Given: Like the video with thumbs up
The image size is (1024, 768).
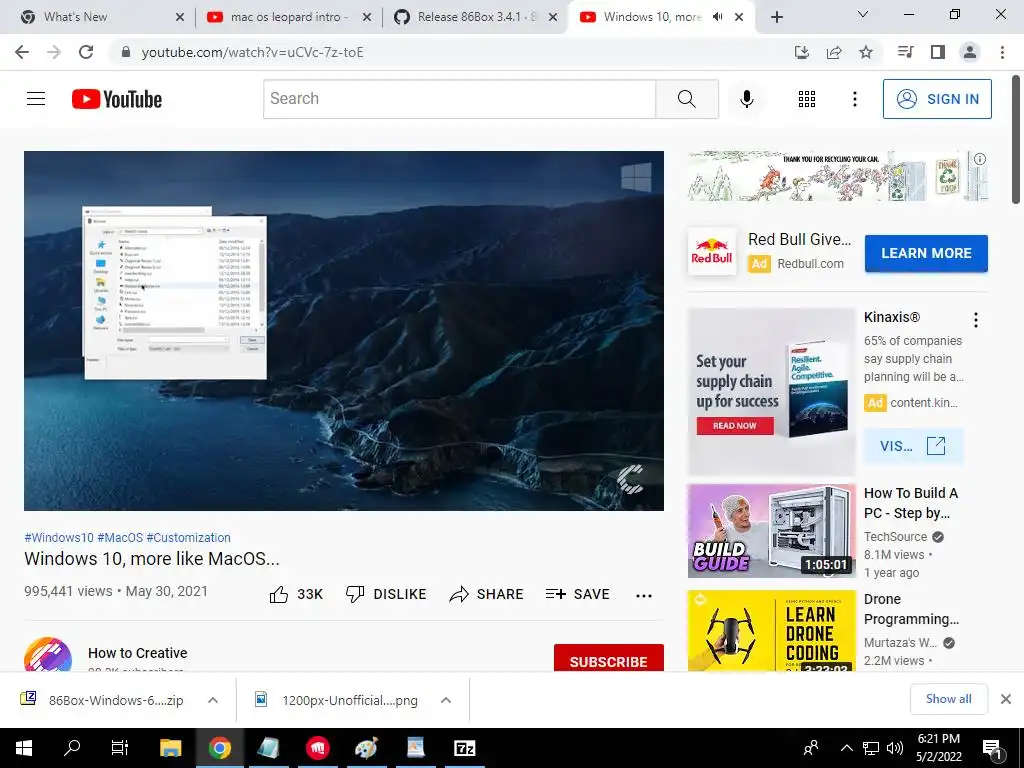Looking at the screenshot, I should tap(279, 594).
